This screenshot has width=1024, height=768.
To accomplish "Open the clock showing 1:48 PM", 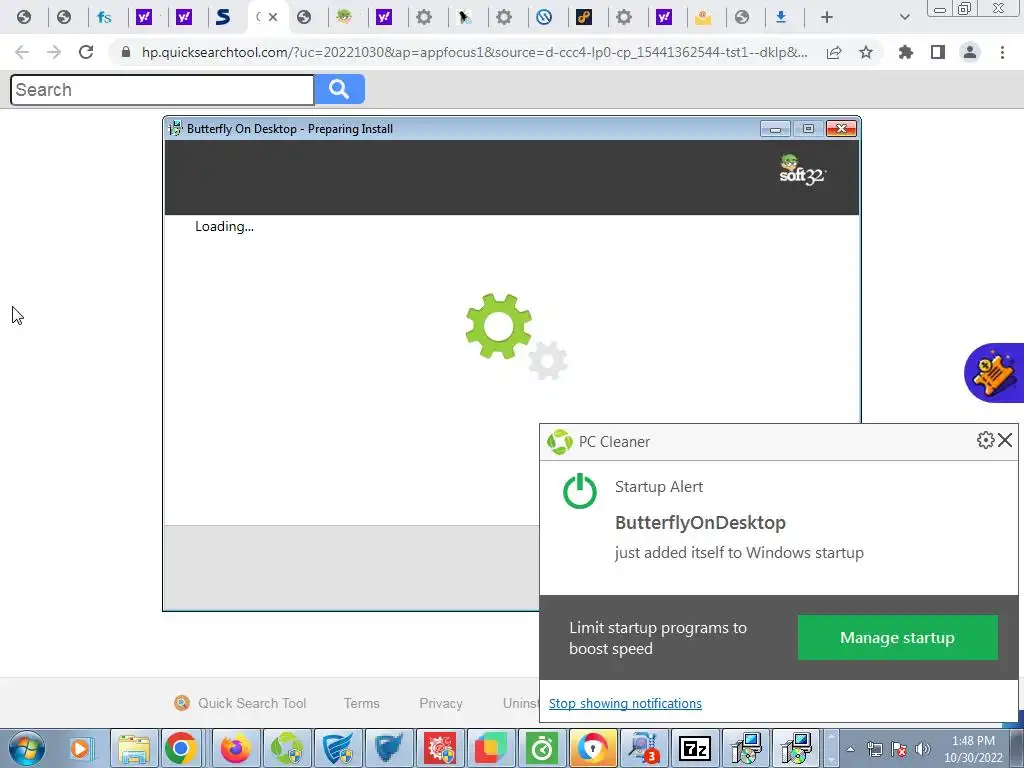I will [x=973, y=749].
